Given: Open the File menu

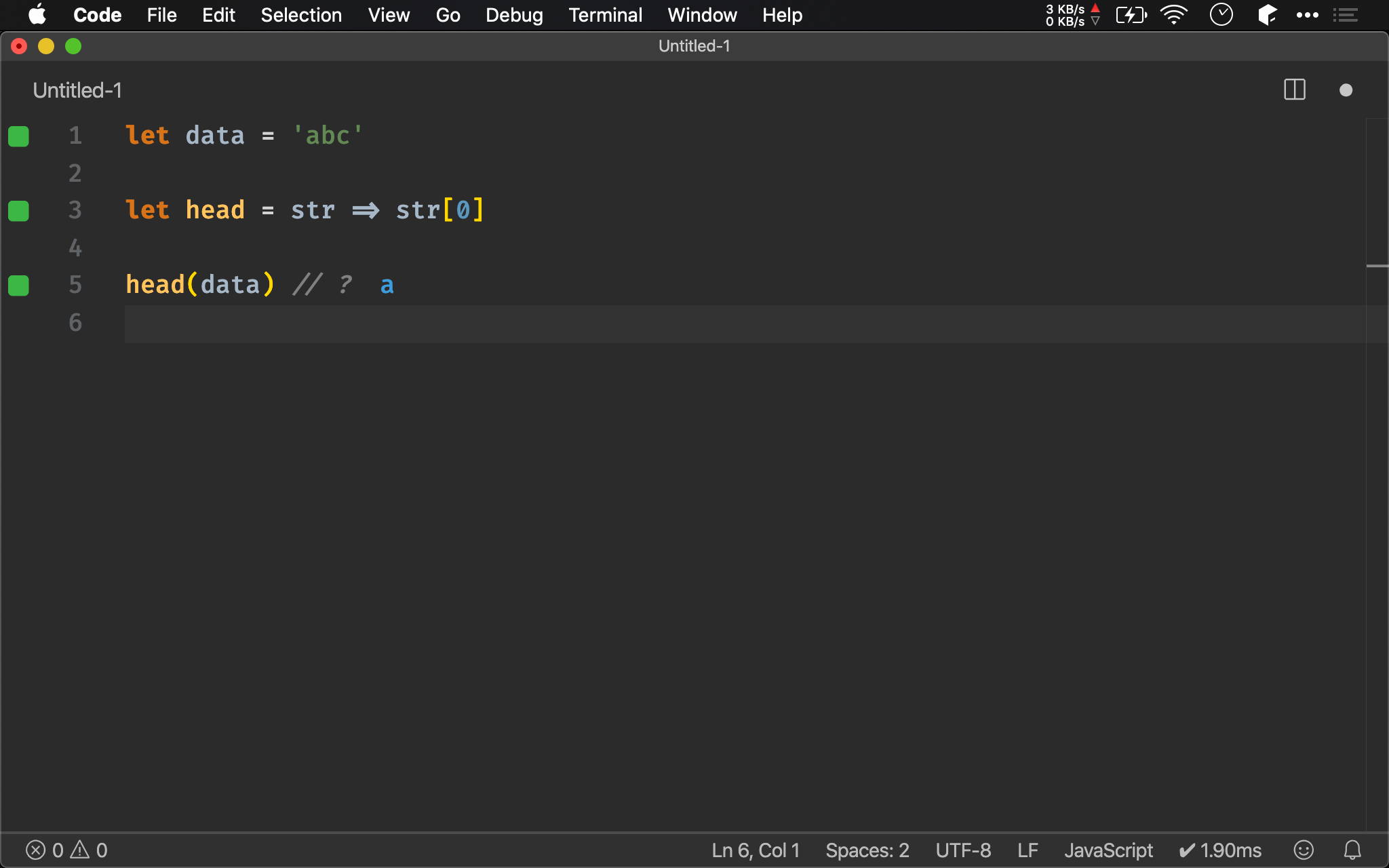Looking at the screenshot, I should (161, 15).
